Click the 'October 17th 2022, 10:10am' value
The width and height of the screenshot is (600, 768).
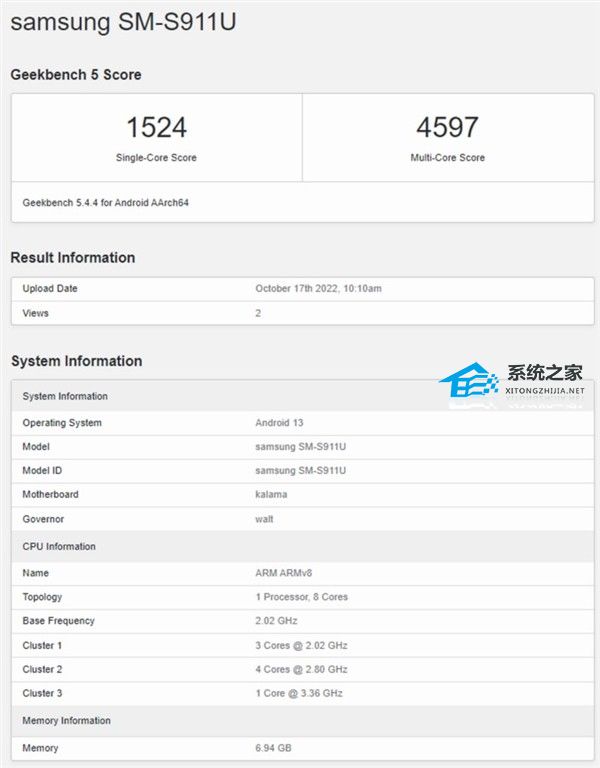click(x=318, y=288)
